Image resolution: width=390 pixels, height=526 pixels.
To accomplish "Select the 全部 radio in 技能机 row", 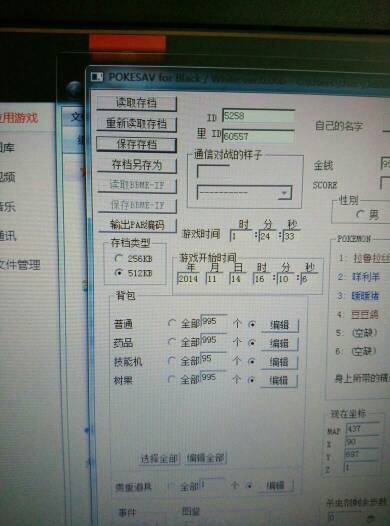I will (x=172, y=361).
